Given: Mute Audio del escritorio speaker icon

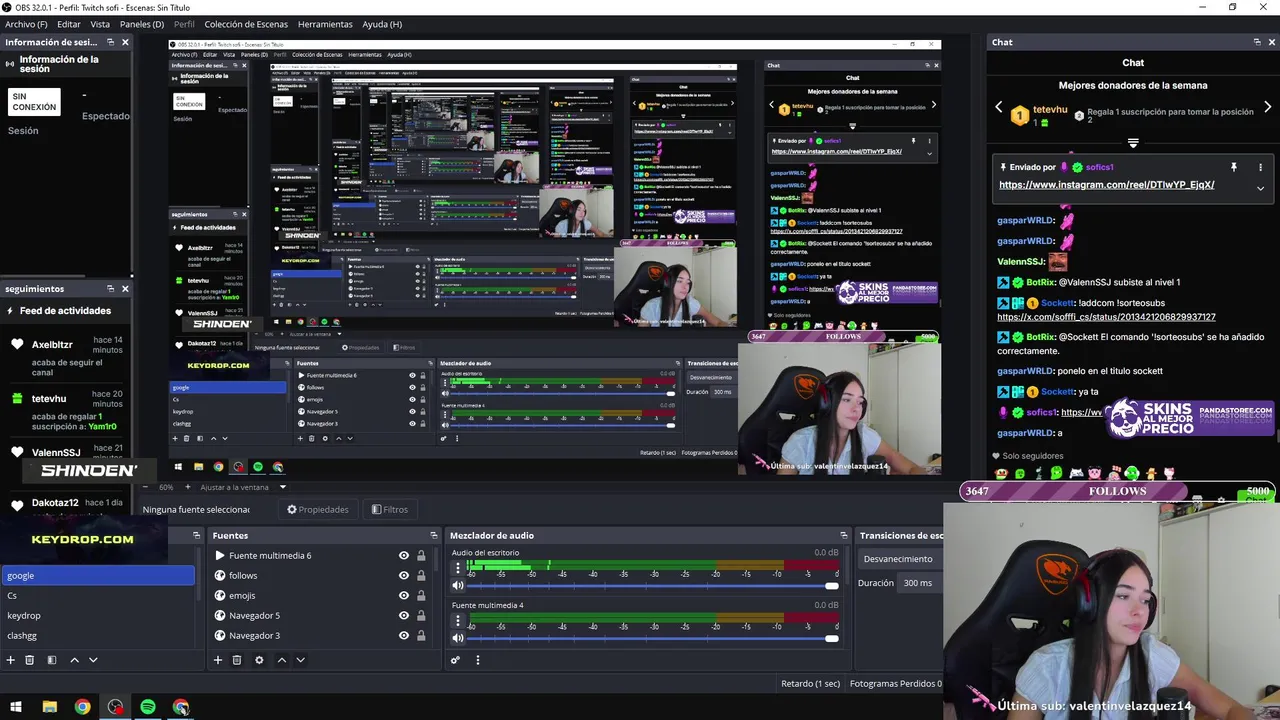Looking at the screenshot, I should click(458, 585).
